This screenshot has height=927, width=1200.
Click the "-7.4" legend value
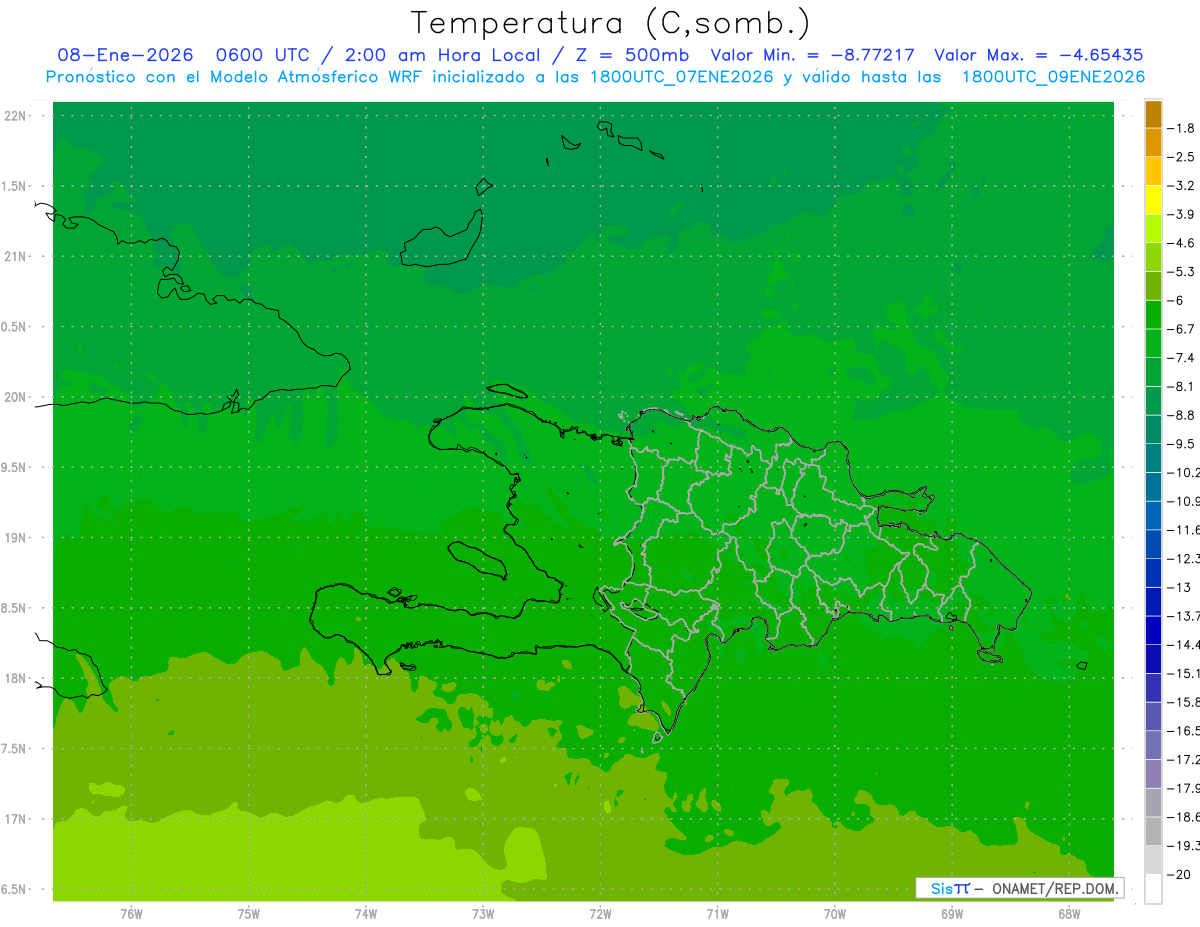pyautogui.click(x=1181, y=357)
